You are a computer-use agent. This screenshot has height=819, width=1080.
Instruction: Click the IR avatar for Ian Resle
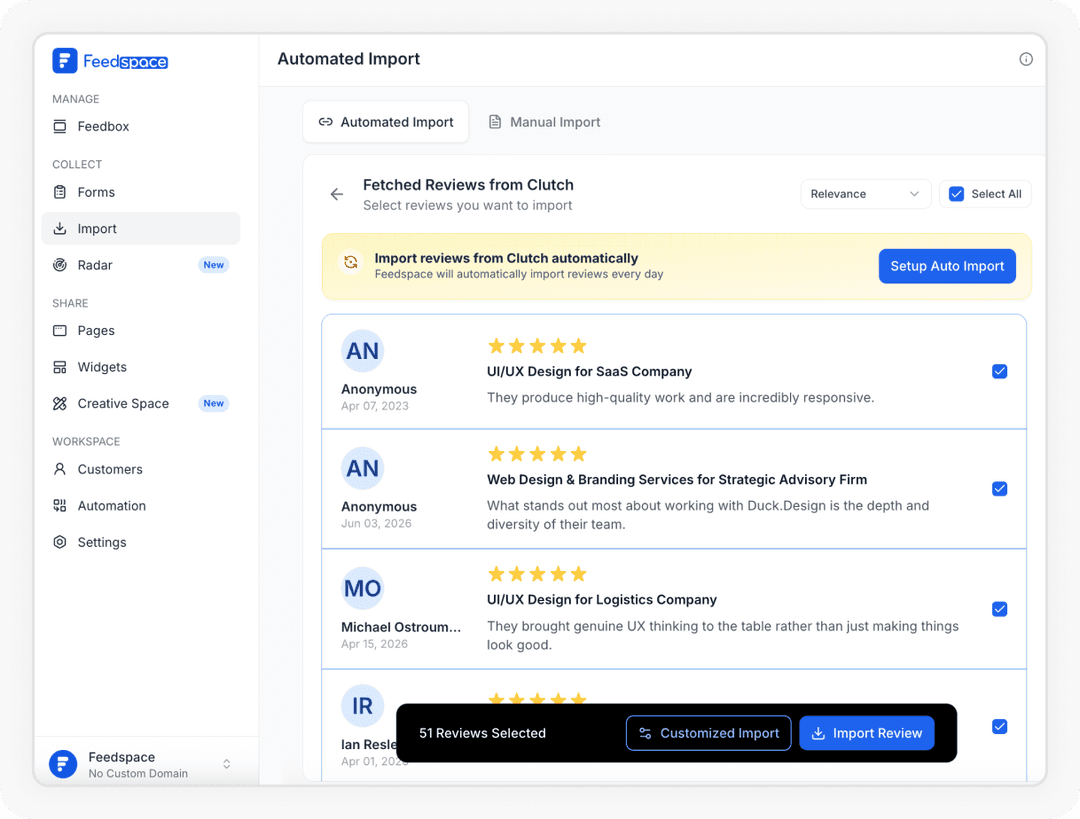click(x=362, y=705)
